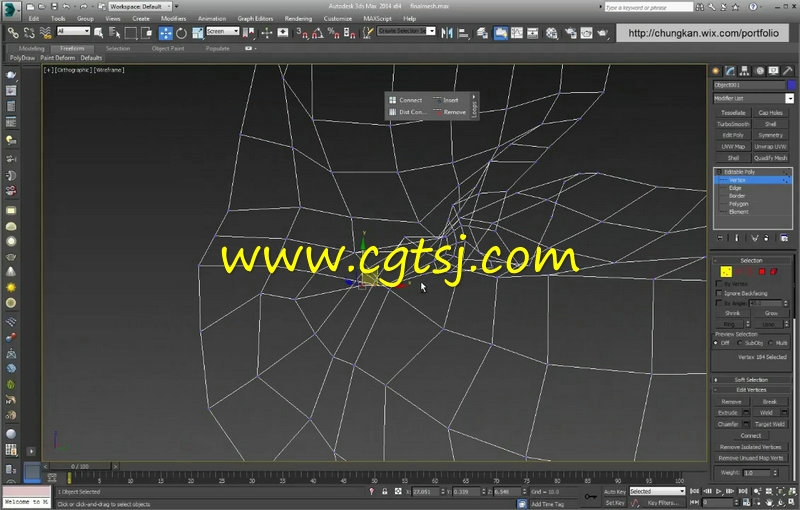Click the object color swatch beside Object001

coord(790,85)
